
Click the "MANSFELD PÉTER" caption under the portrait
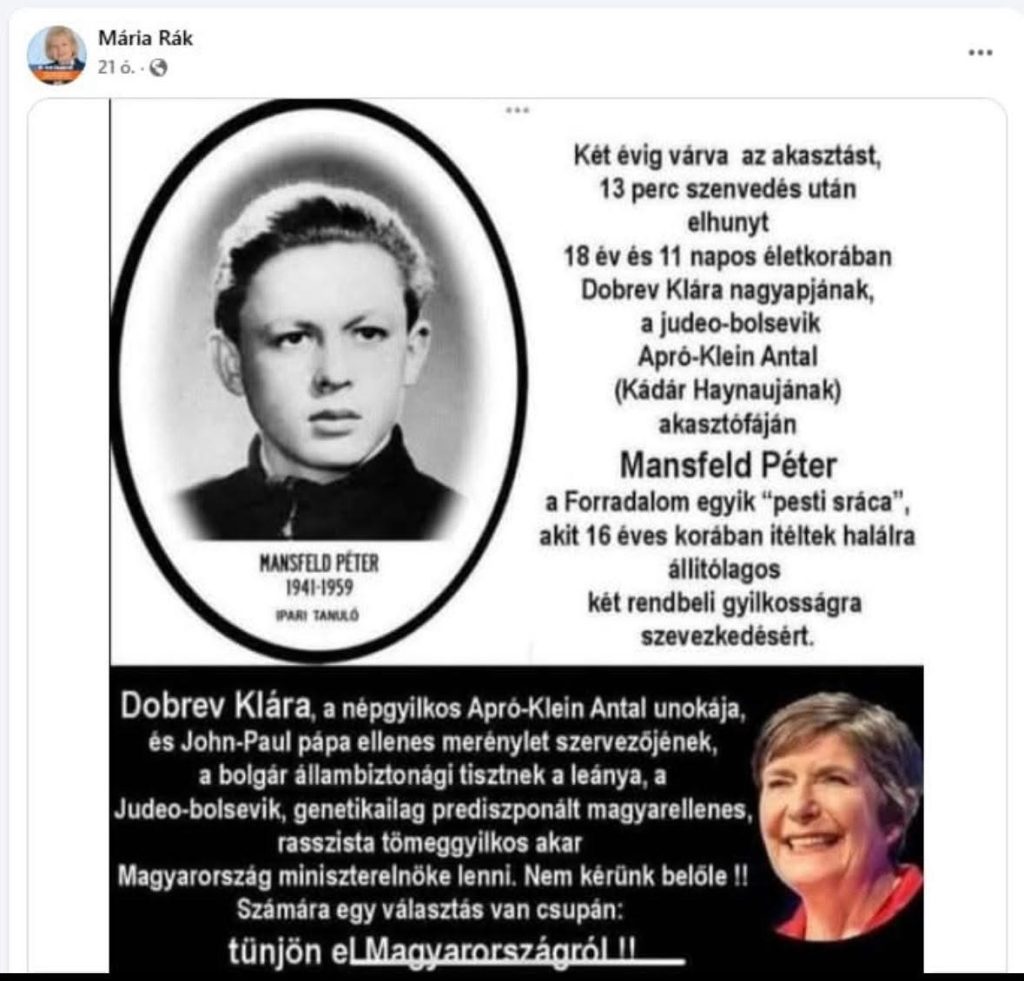[x=319, y=563]
